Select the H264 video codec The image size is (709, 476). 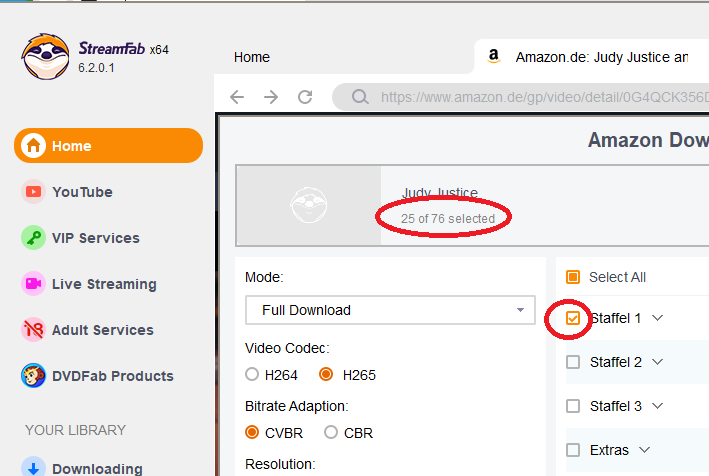pos(252,375)
